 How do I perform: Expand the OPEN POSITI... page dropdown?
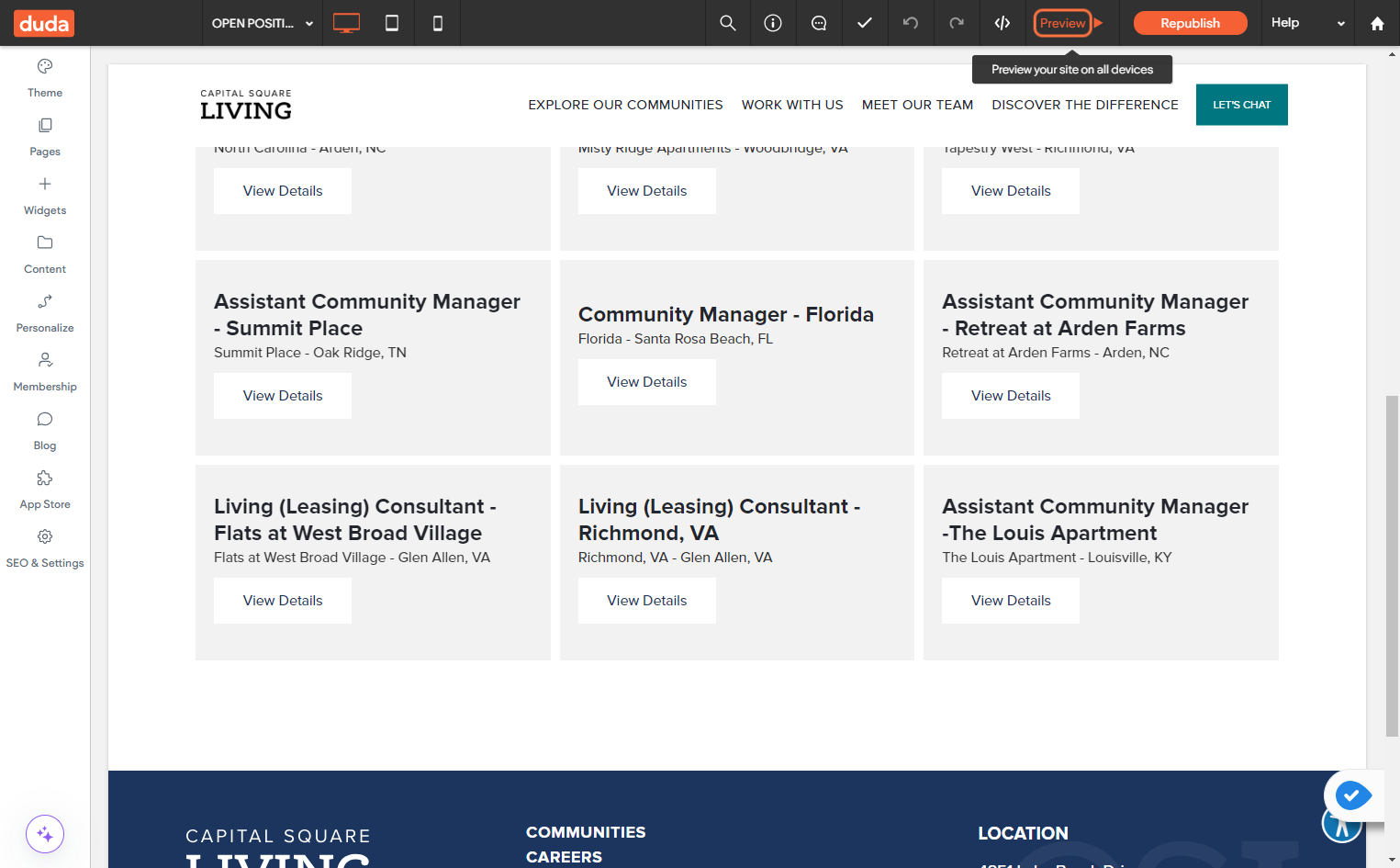[263, 23]
